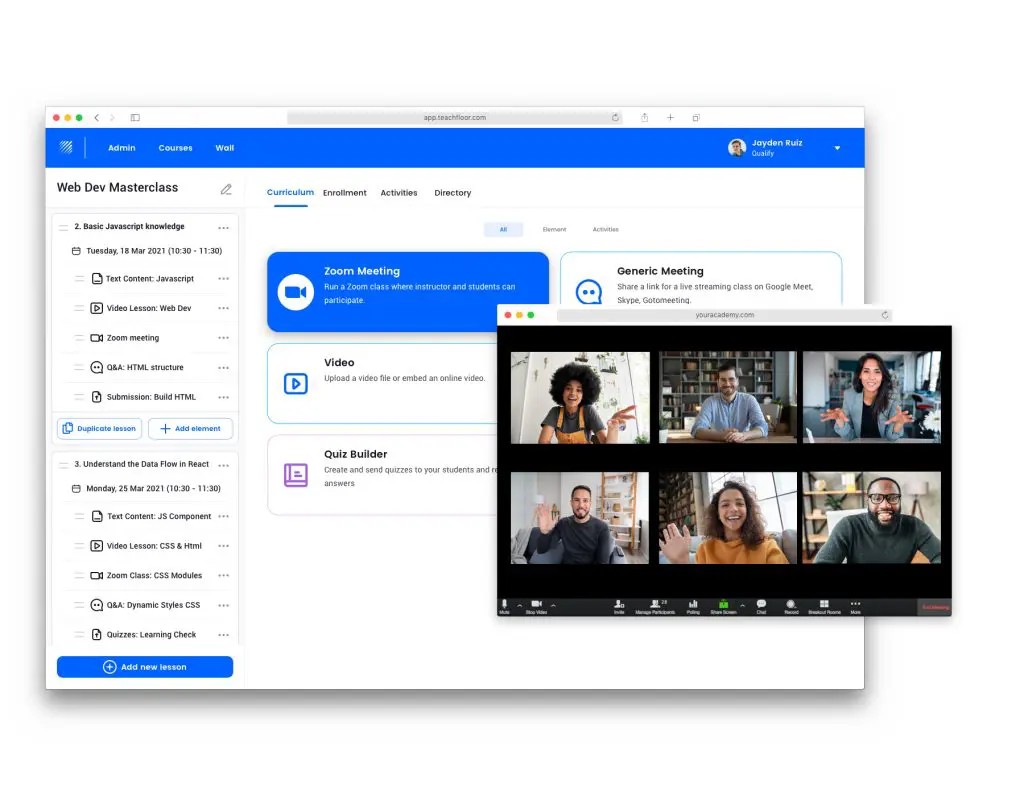Screen dimensions: 1024x796
Task: Select the All filter pill
Action: coord(503,229)
